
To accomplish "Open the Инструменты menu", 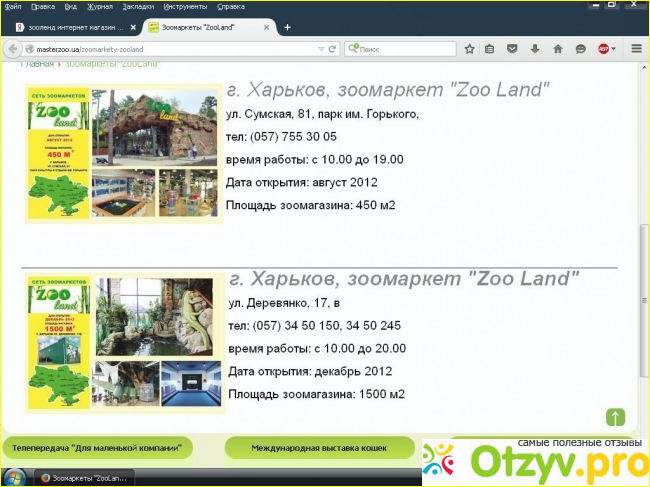I will pos(185,7).
